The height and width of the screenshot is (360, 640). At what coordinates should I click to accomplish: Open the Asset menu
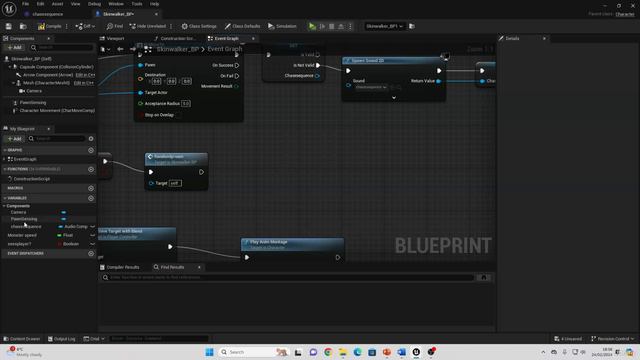(58, 4)
